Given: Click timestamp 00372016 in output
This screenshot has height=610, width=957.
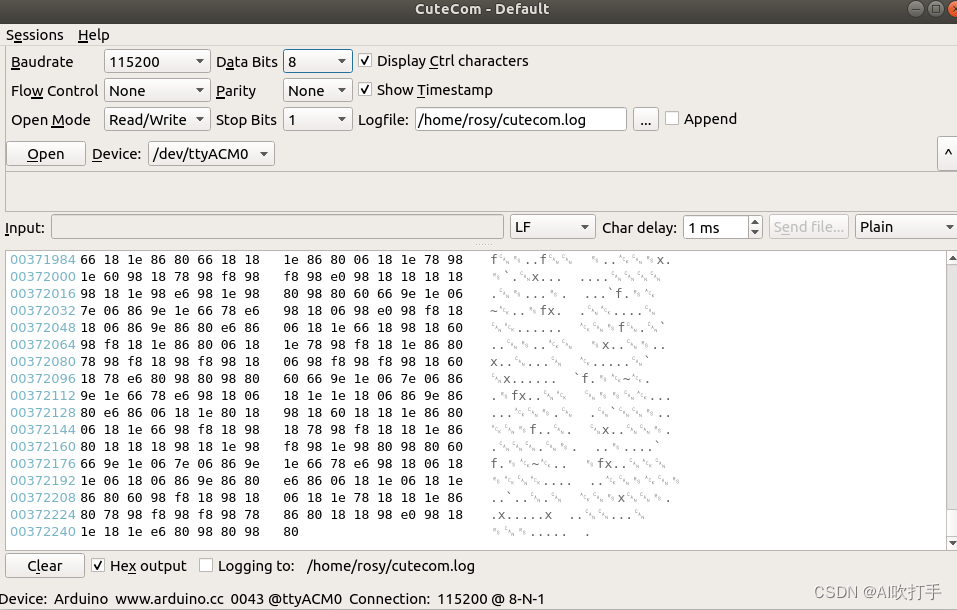Looking at the screenshot, I should (x=43, y=294).
